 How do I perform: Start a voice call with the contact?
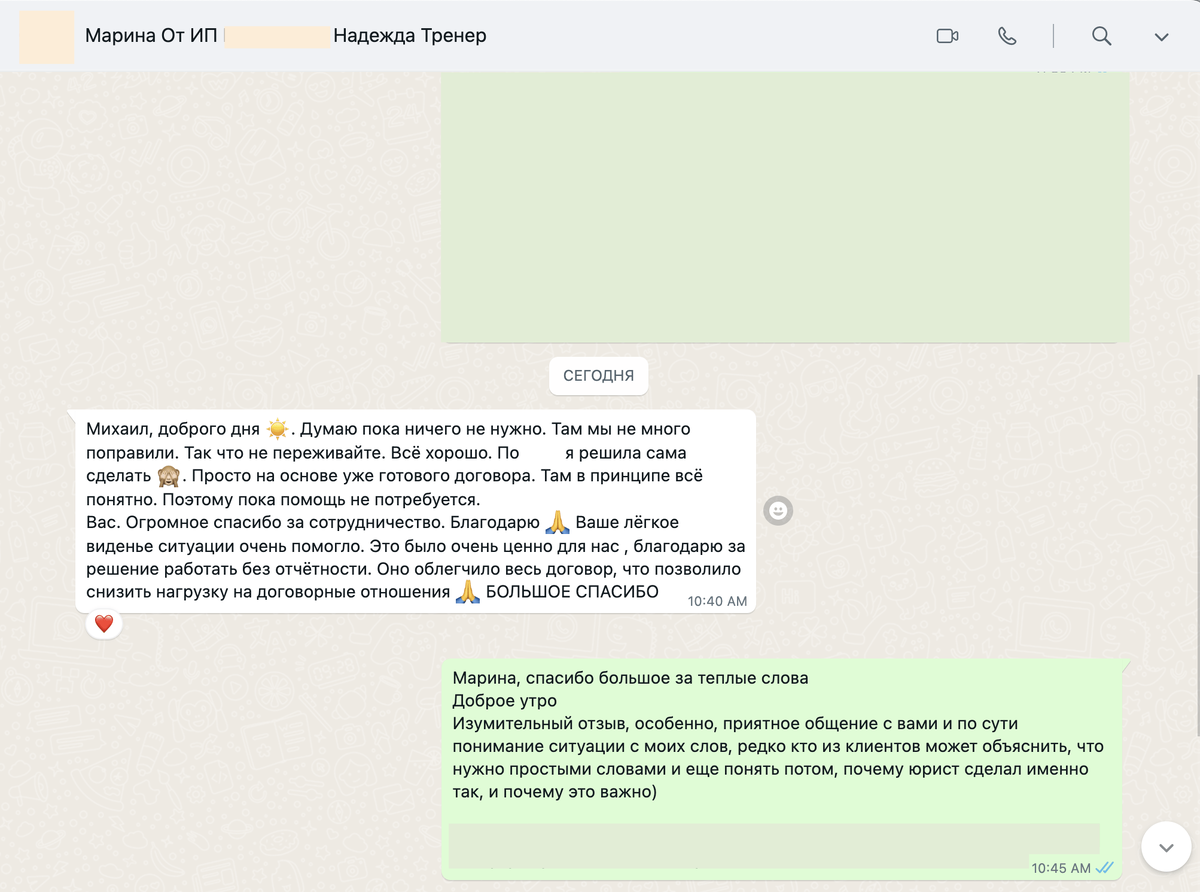point(1007,36)
